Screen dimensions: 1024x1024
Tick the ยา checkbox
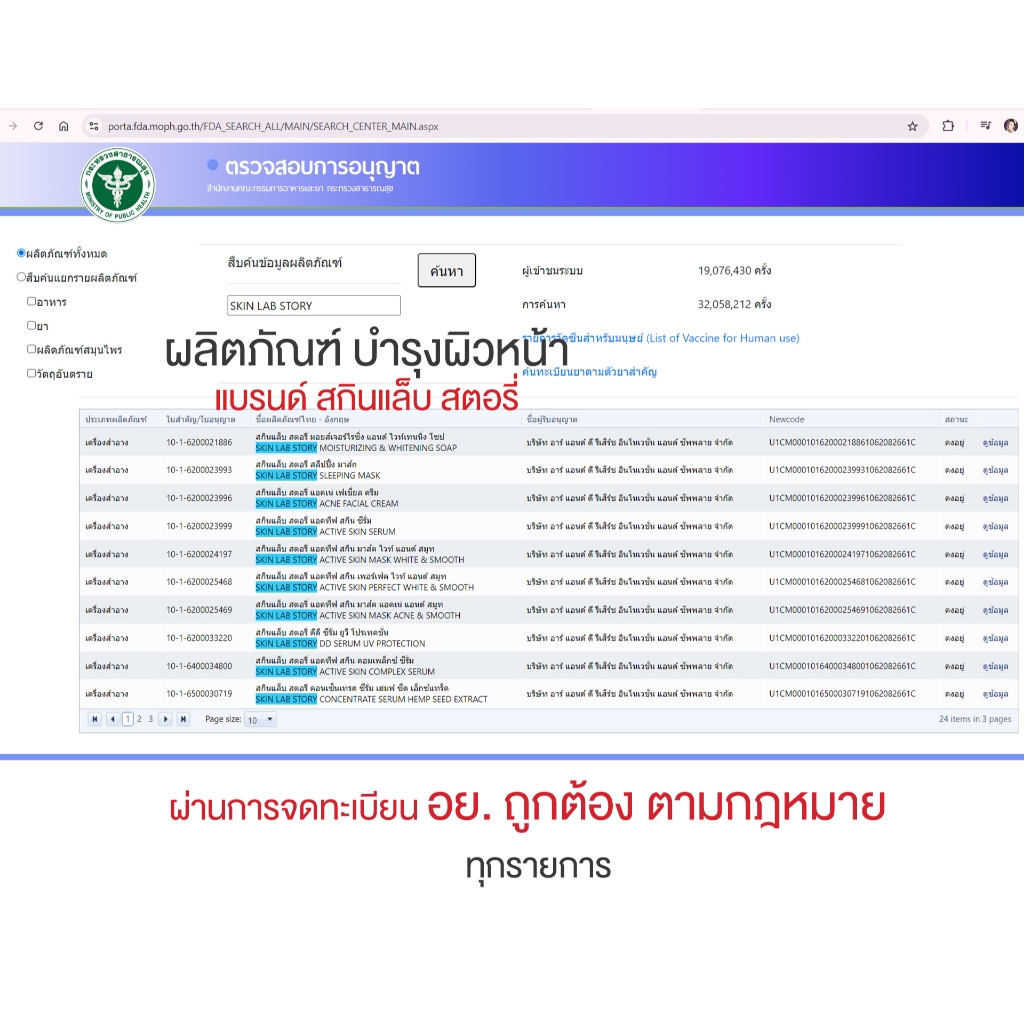point(31,325)
